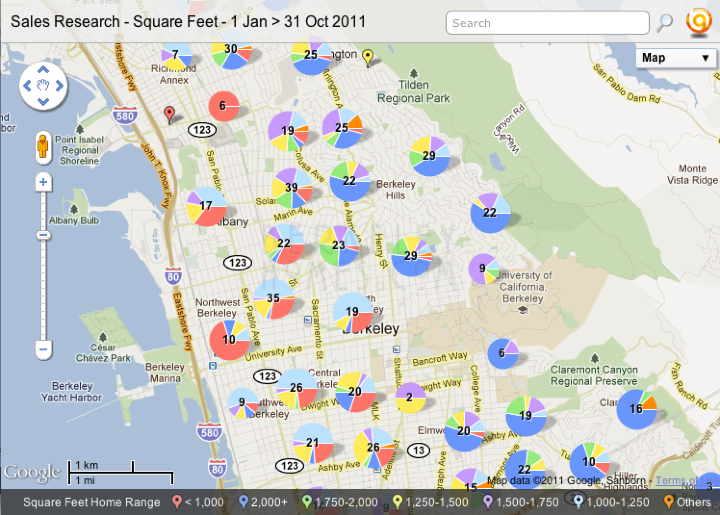Toggle the < 1,000 legend marker

[x=176, y=502]
